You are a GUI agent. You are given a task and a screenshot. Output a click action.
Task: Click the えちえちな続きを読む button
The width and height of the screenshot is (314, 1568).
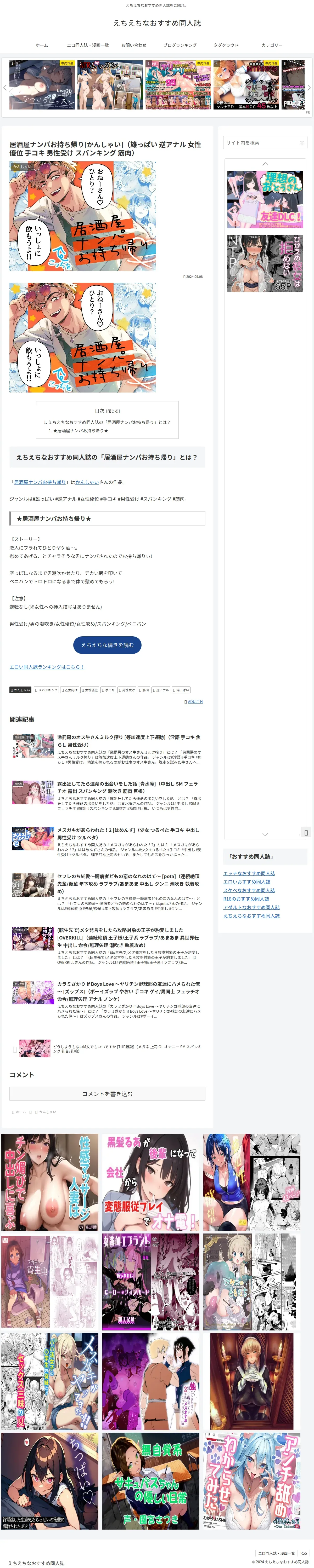tap(107, 645)
